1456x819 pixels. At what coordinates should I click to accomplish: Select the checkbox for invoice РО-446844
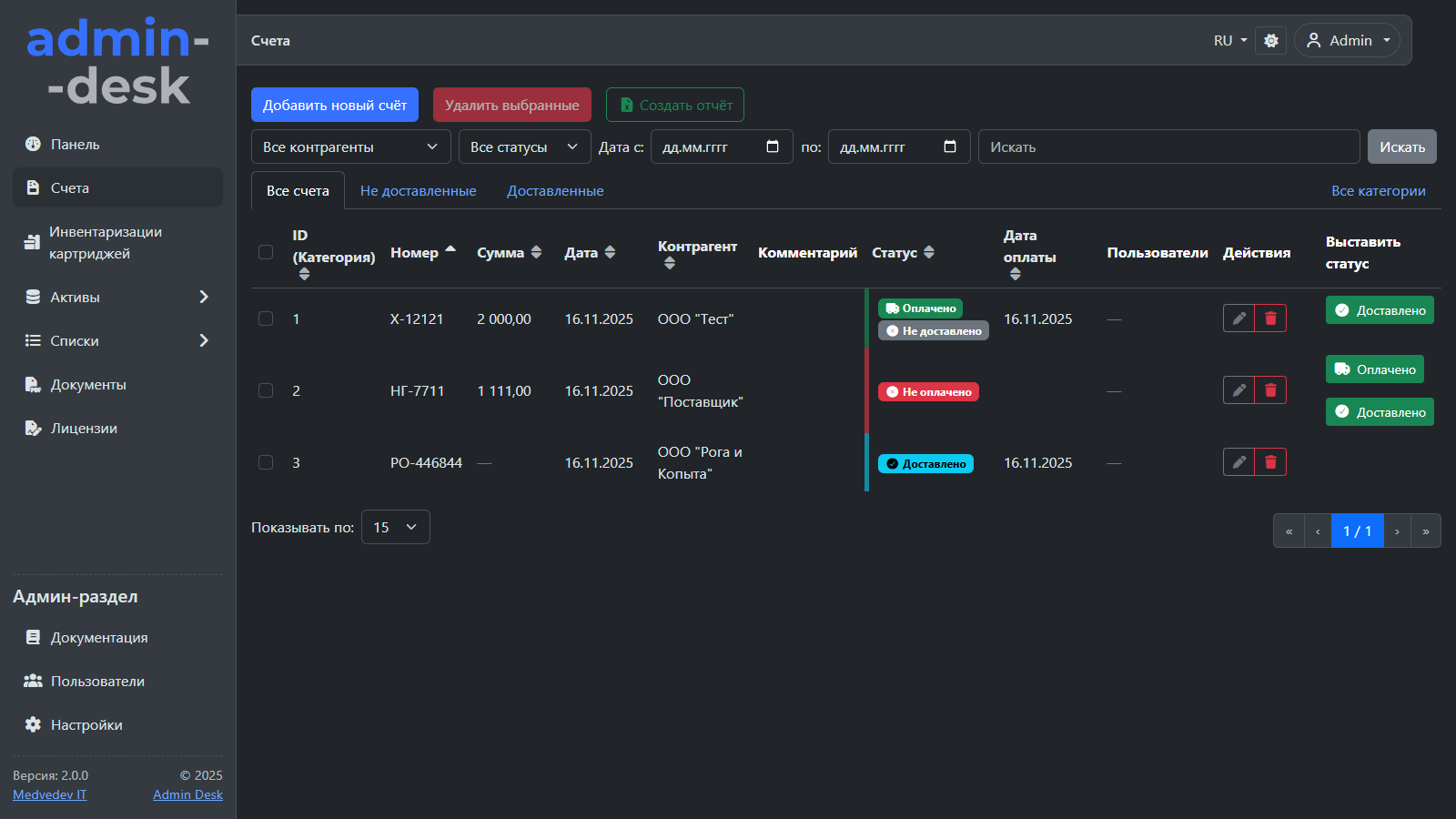click(x=266, y=462)
